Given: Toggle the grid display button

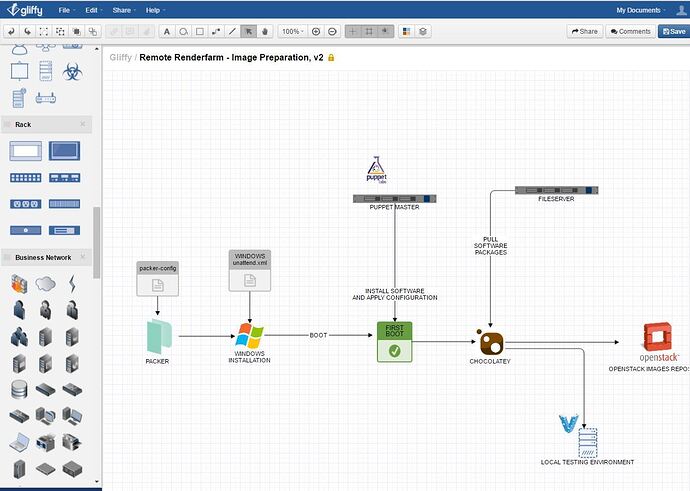Looking at the screenshot, I should [370, 31].
